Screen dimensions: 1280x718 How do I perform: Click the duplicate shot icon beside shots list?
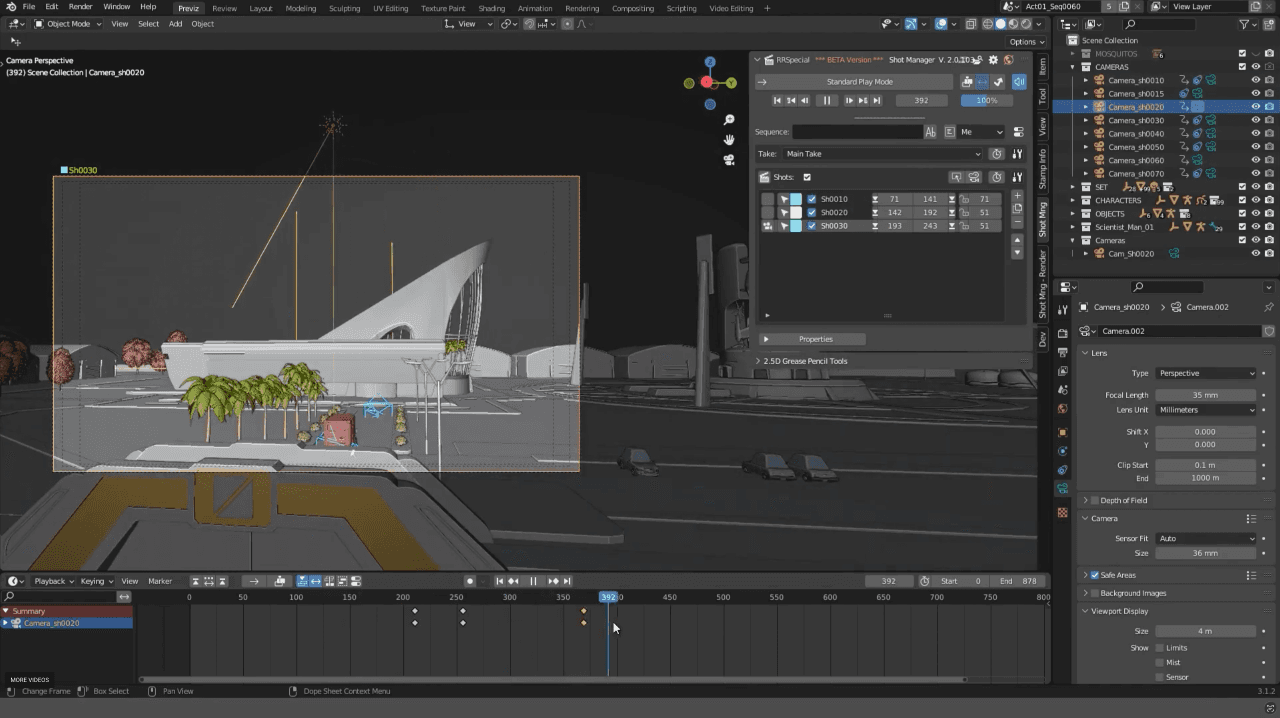pyautogui.click(x=1017, y=209)
